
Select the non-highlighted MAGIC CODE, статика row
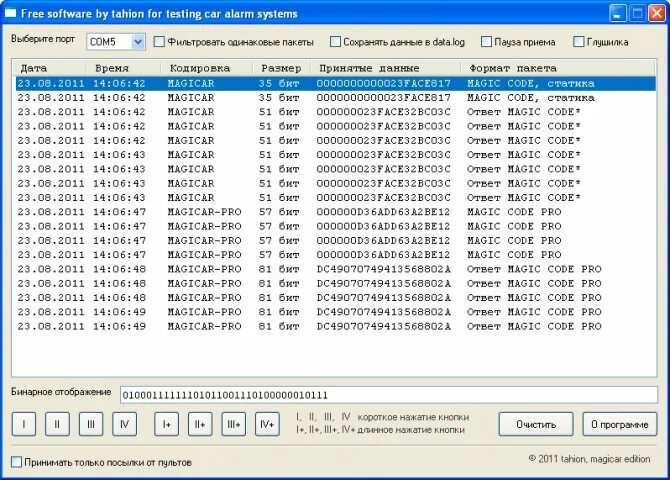tap(336, 97)
